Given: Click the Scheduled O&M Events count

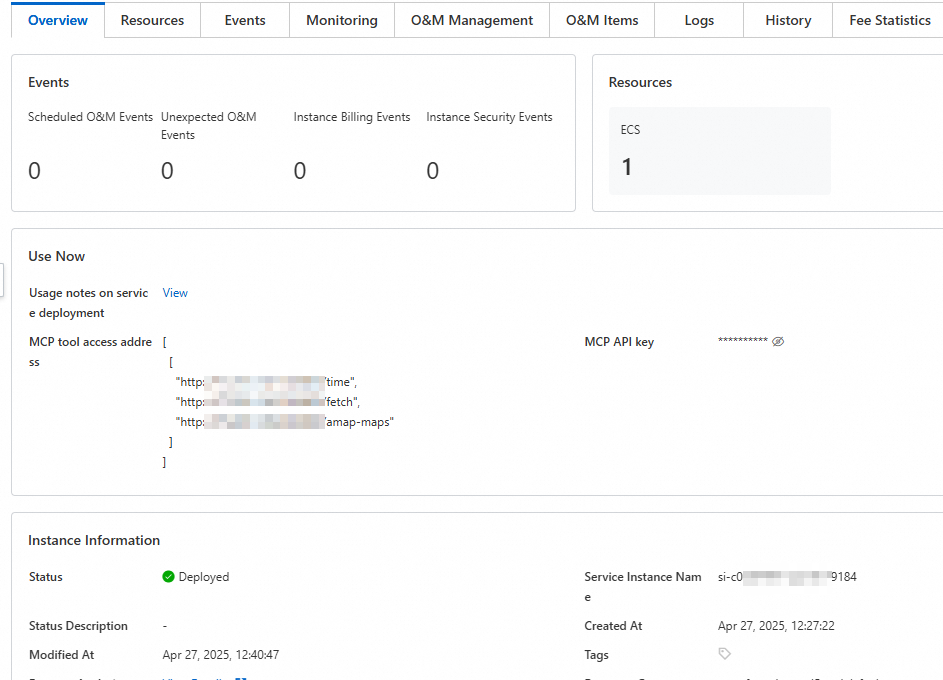Looking at the screenshot, I should point(34,171).
